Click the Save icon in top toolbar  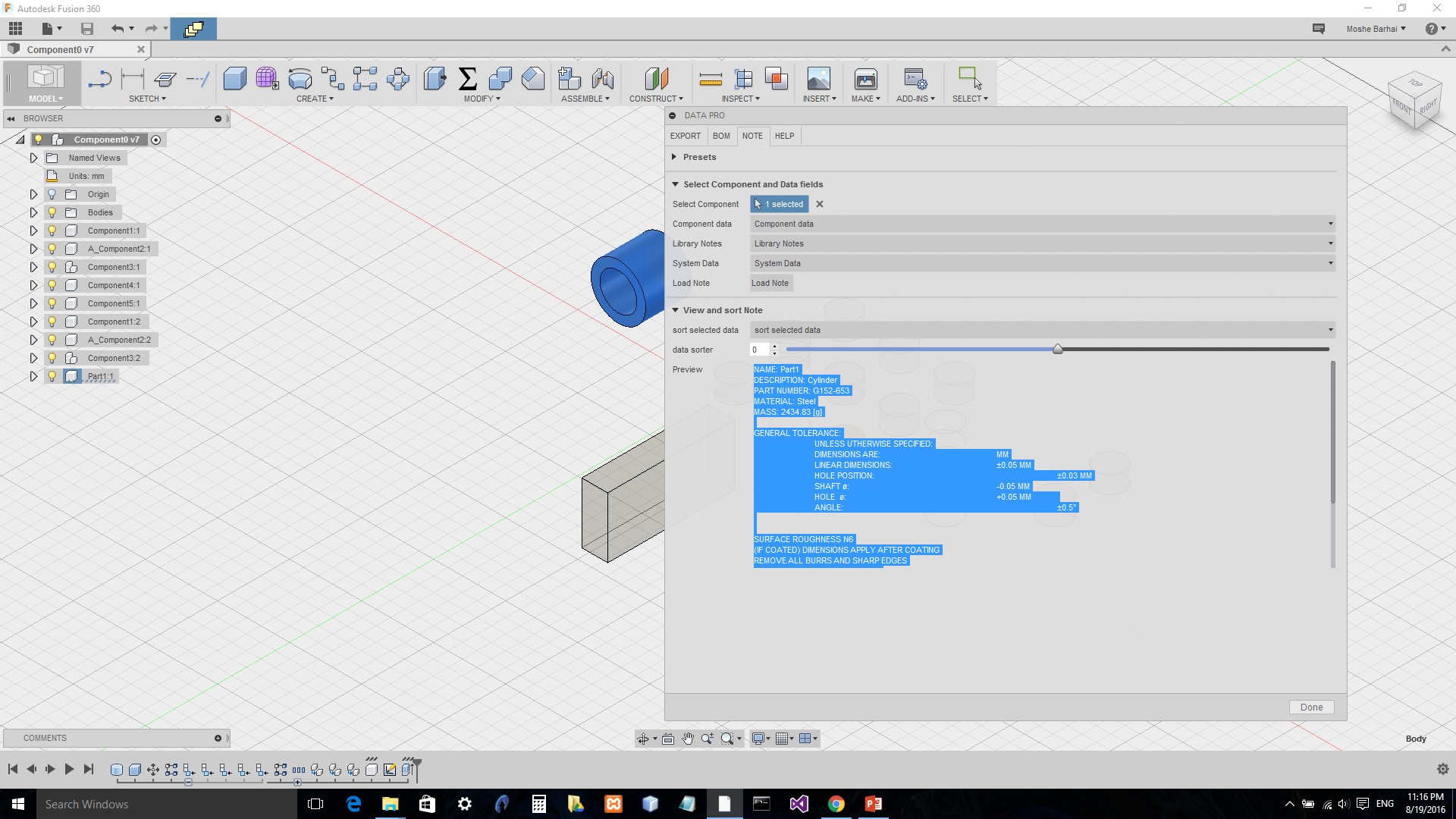(x=87, y=29)
